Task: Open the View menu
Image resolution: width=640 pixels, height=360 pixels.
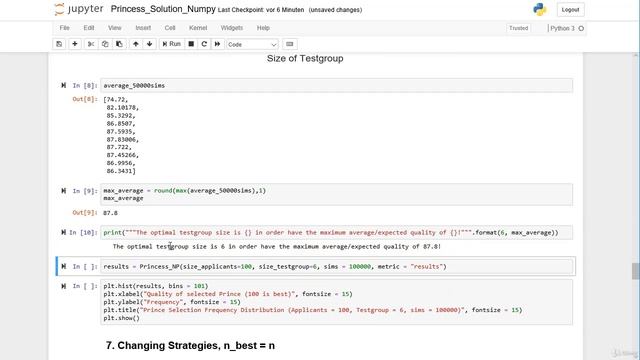Action: pos(115,28)
